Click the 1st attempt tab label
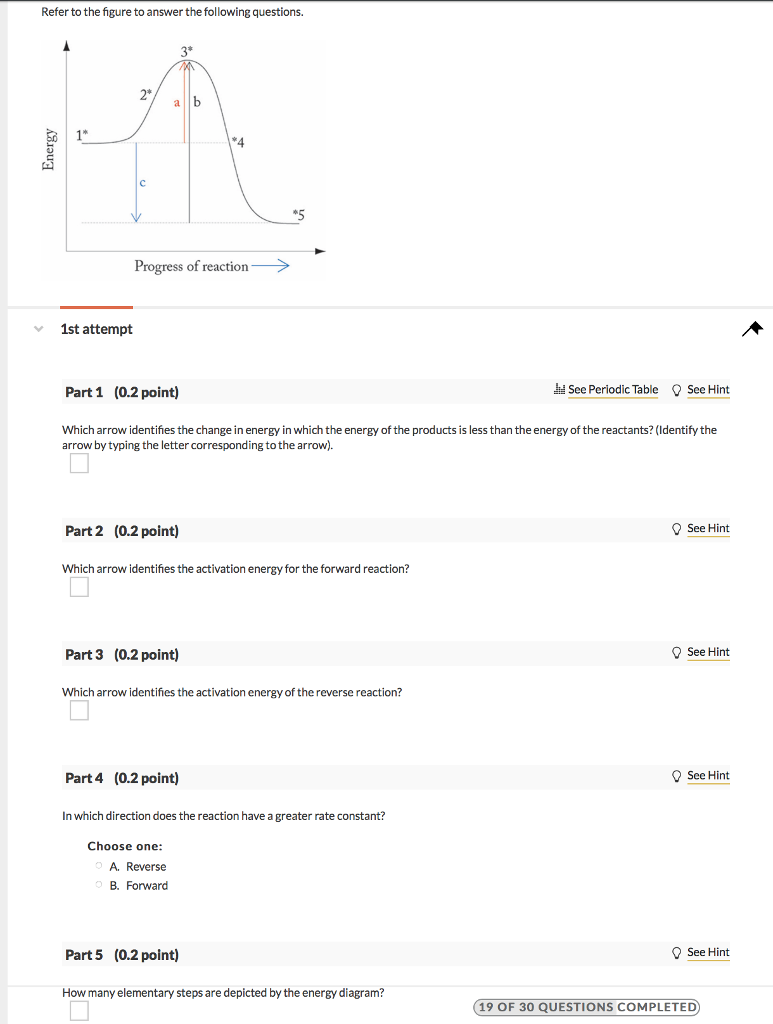The image size is (773, 1024). click(96, 328)
